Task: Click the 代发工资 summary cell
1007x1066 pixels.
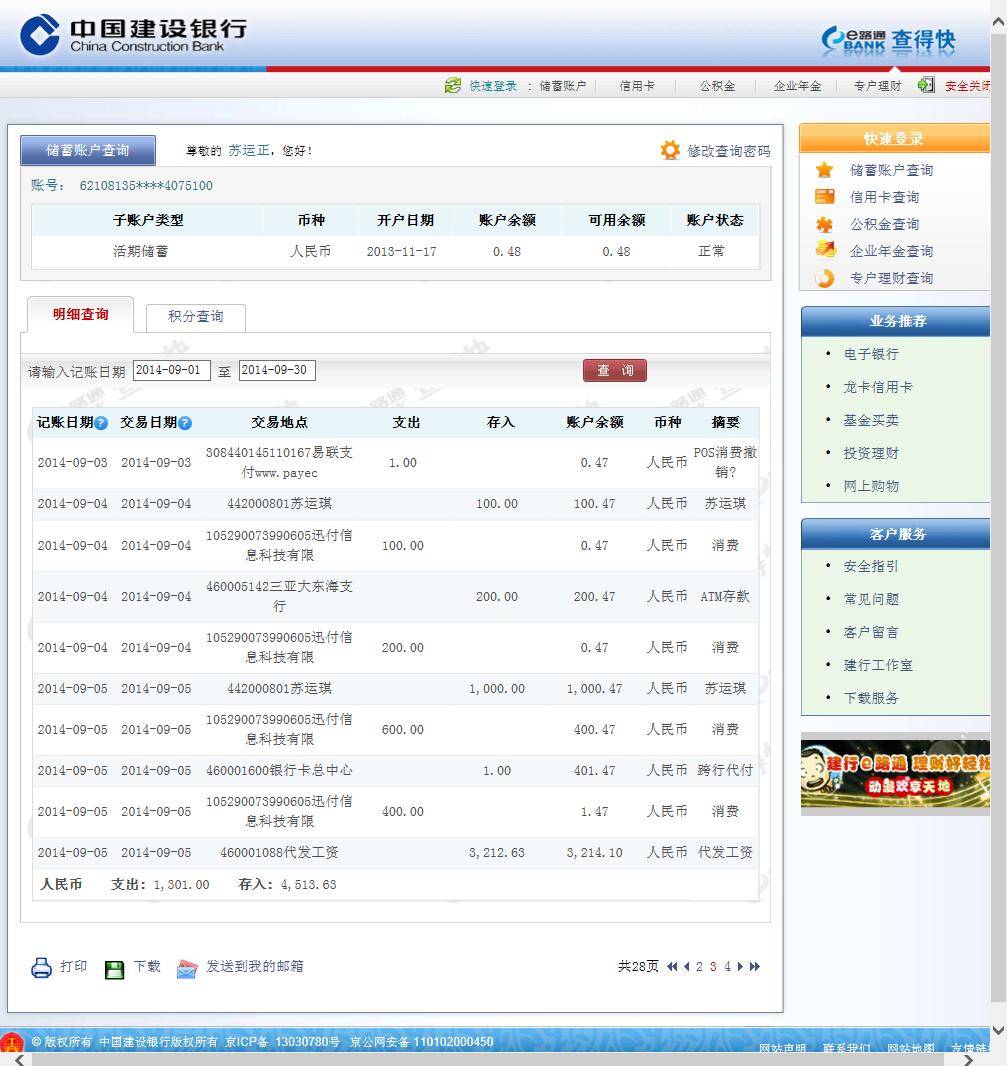Action: [725, 853]
